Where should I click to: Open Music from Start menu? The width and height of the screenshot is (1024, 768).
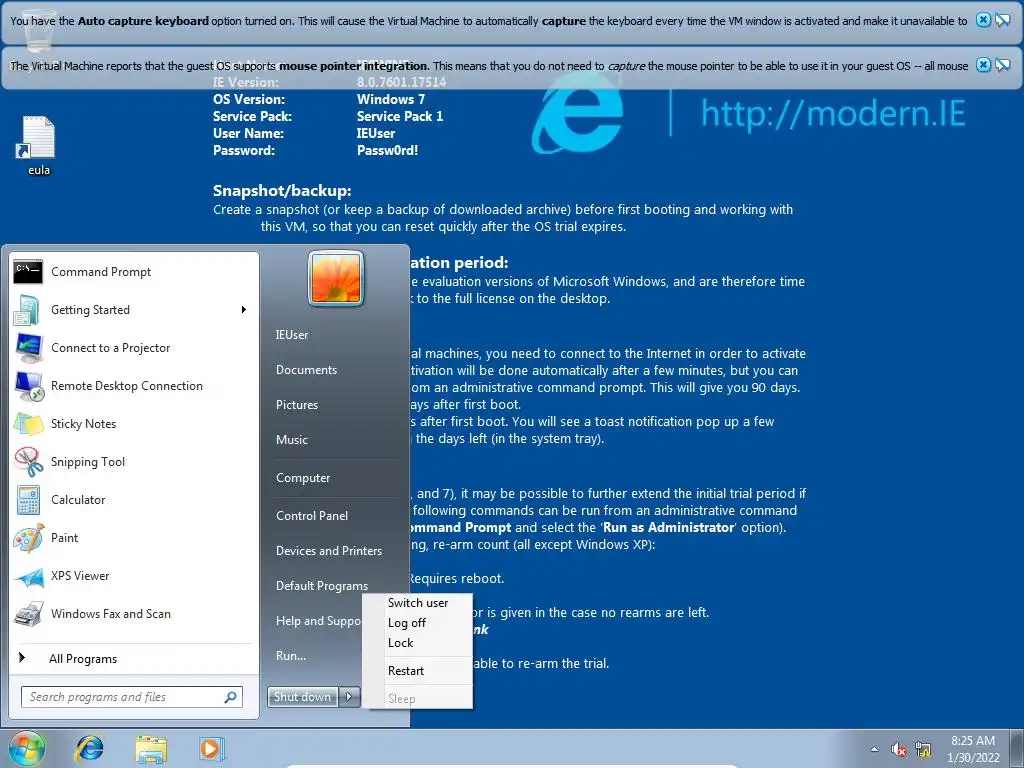coord(291,440)
